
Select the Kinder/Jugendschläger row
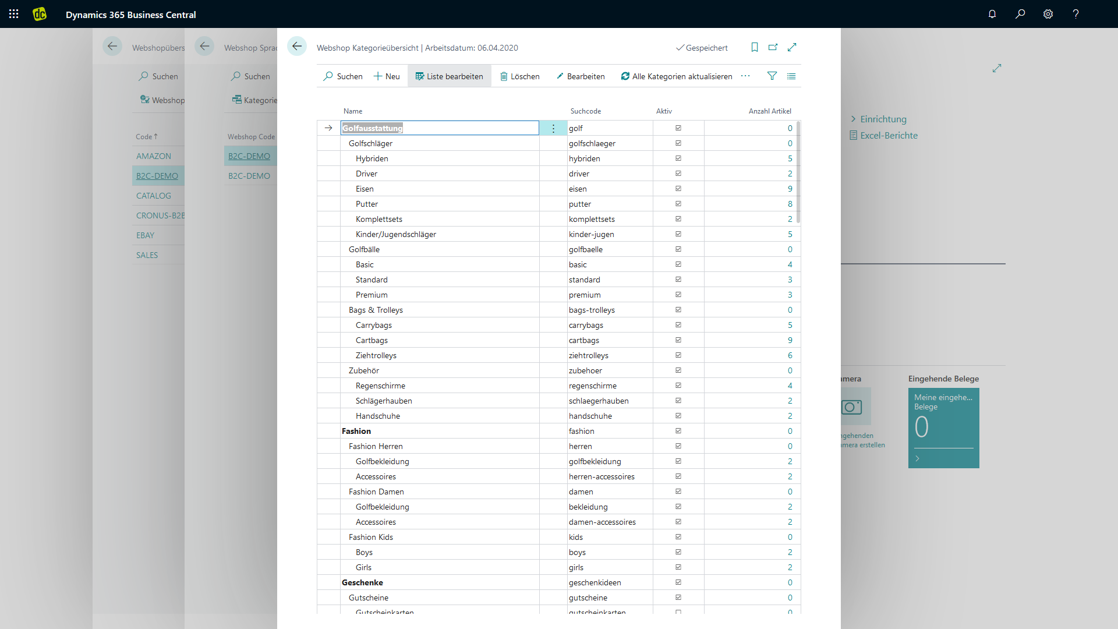(558, 235)
